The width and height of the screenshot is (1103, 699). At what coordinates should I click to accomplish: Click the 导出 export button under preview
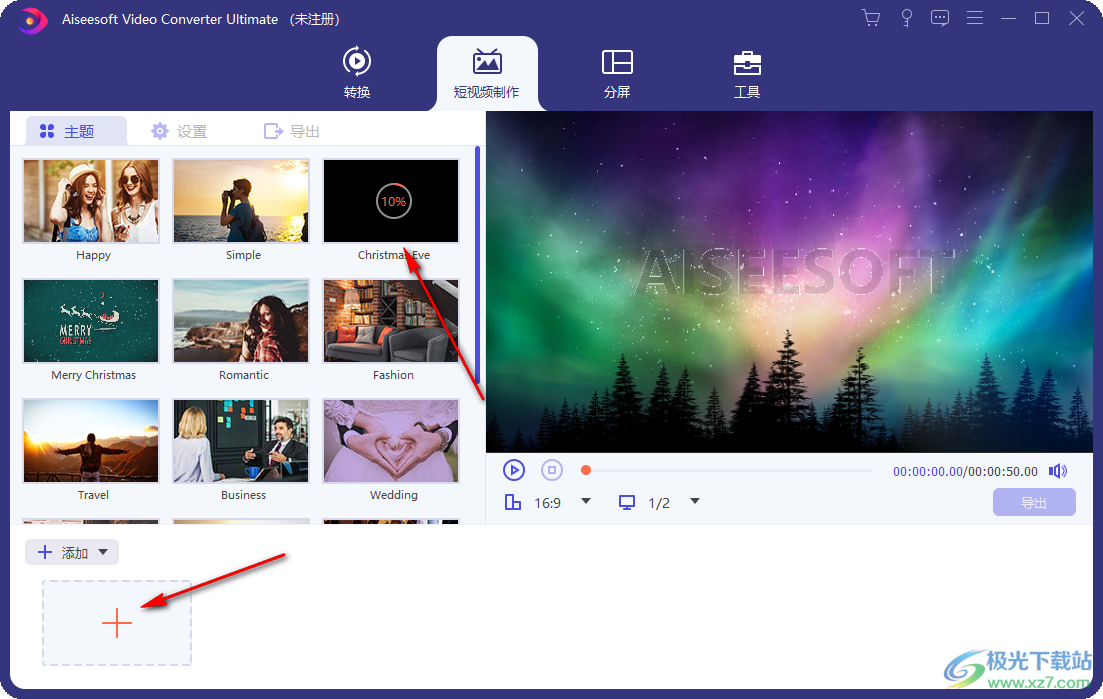point(1034,502)
